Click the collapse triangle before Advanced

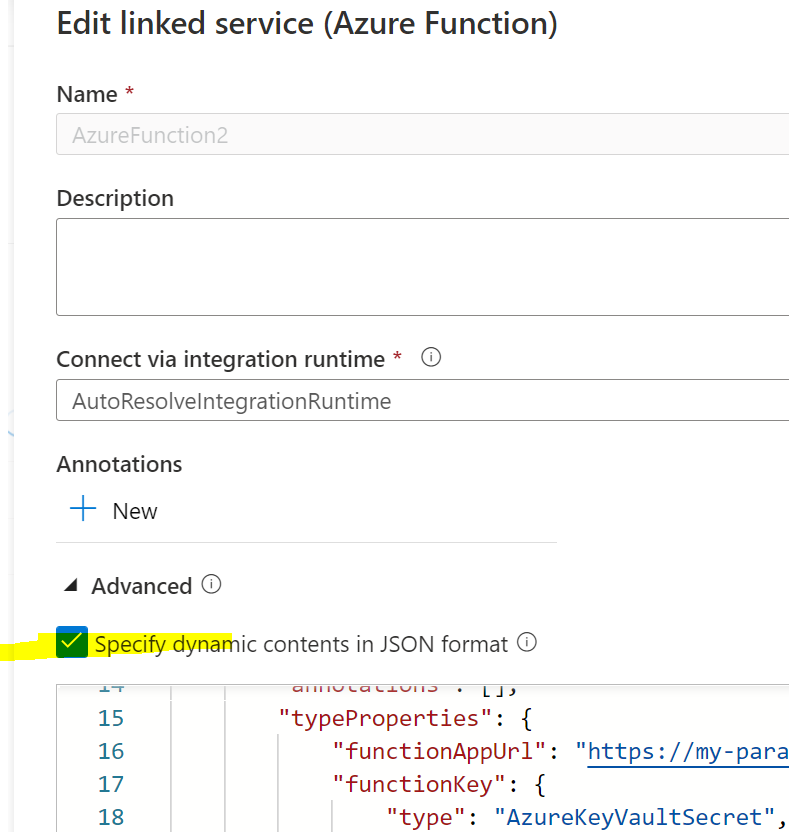pos(70,586)
